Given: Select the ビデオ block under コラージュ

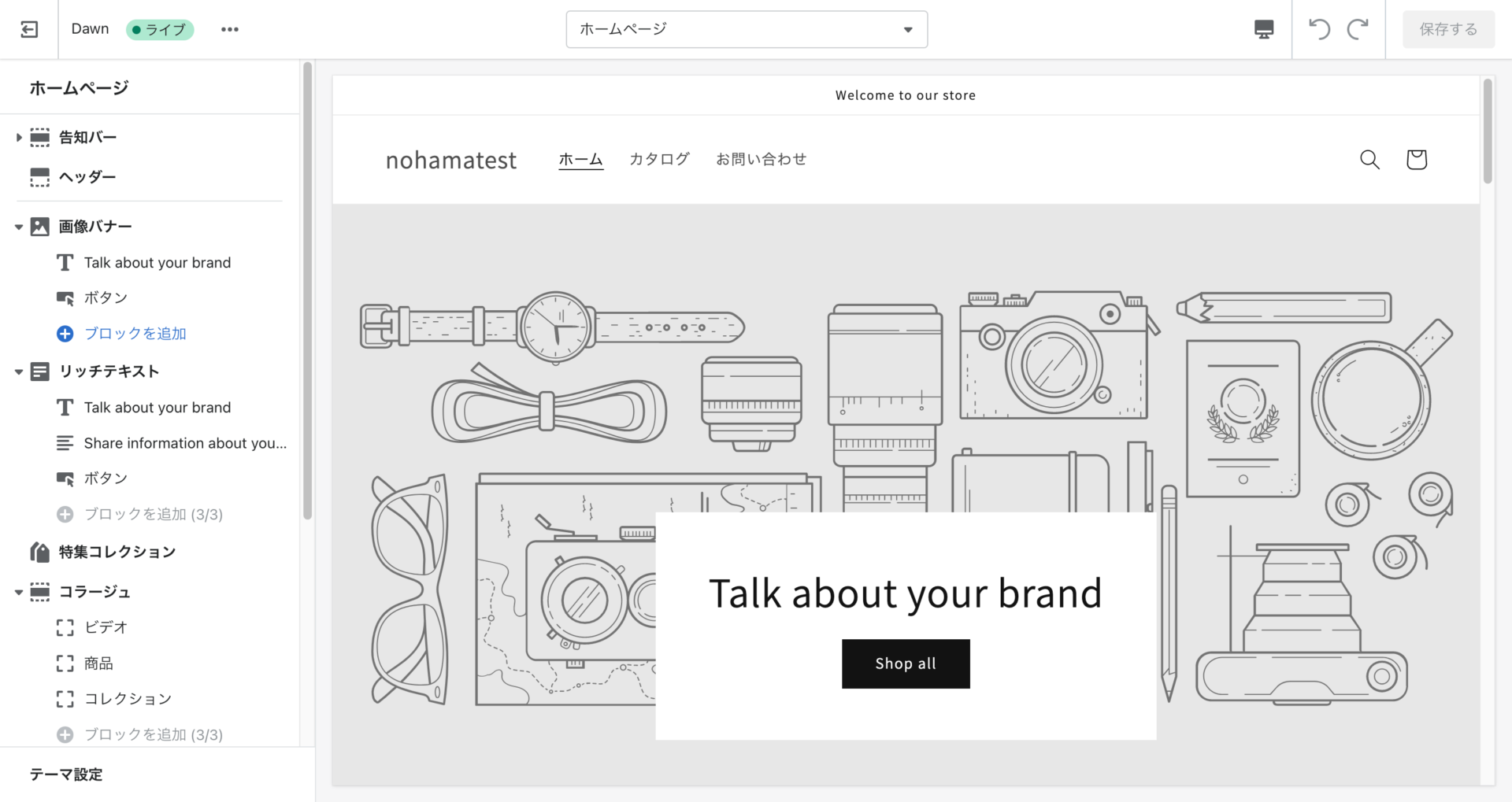Looking at the screenshot, I should point(106,627).
